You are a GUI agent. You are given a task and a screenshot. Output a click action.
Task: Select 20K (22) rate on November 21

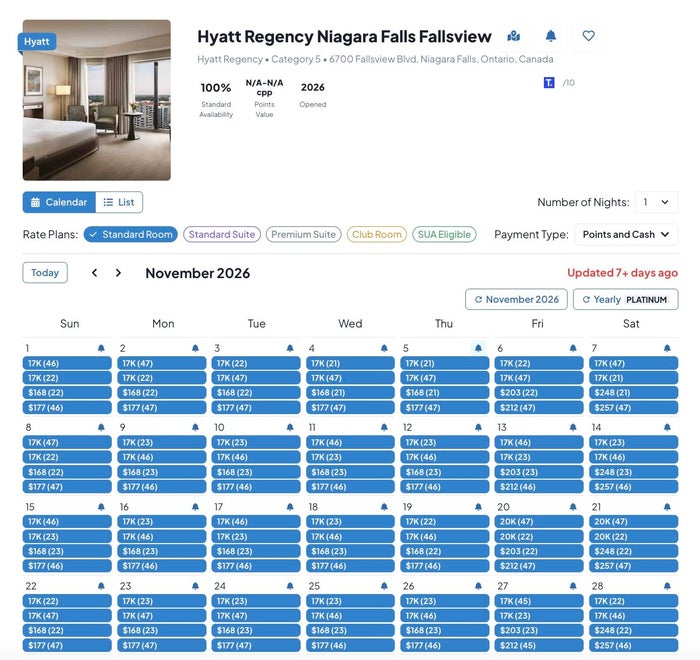[633, 536]
